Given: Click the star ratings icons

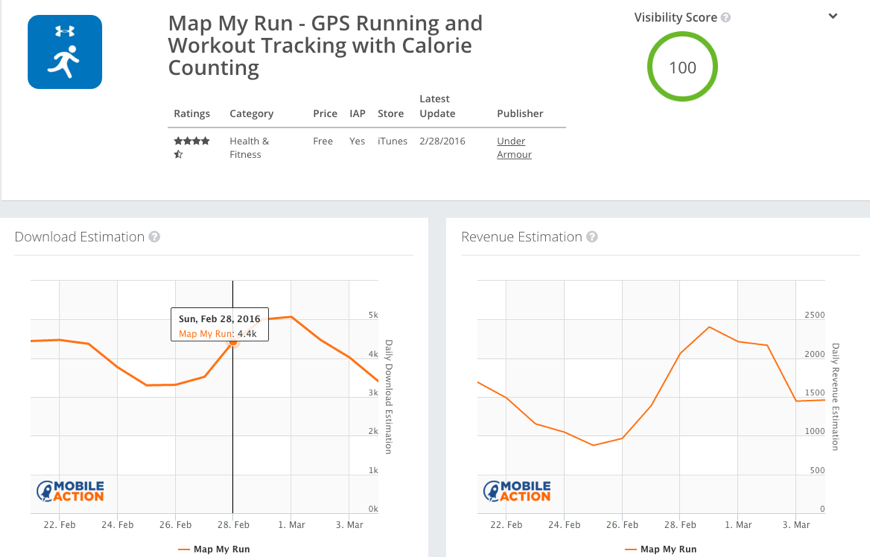Looking at the screenshot, I should pos(191,147).
